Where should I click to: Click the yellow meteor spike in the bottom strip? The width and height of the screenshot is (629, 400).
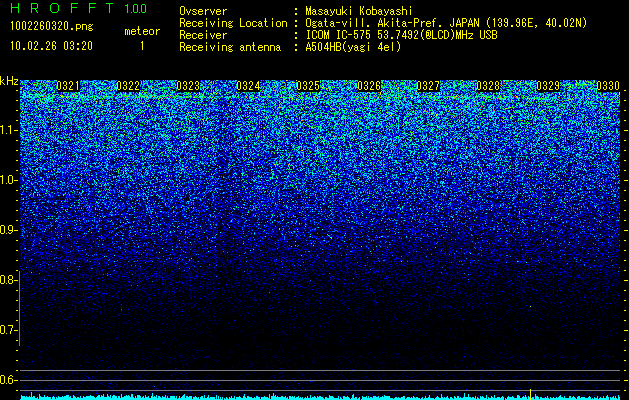[531, 394]
